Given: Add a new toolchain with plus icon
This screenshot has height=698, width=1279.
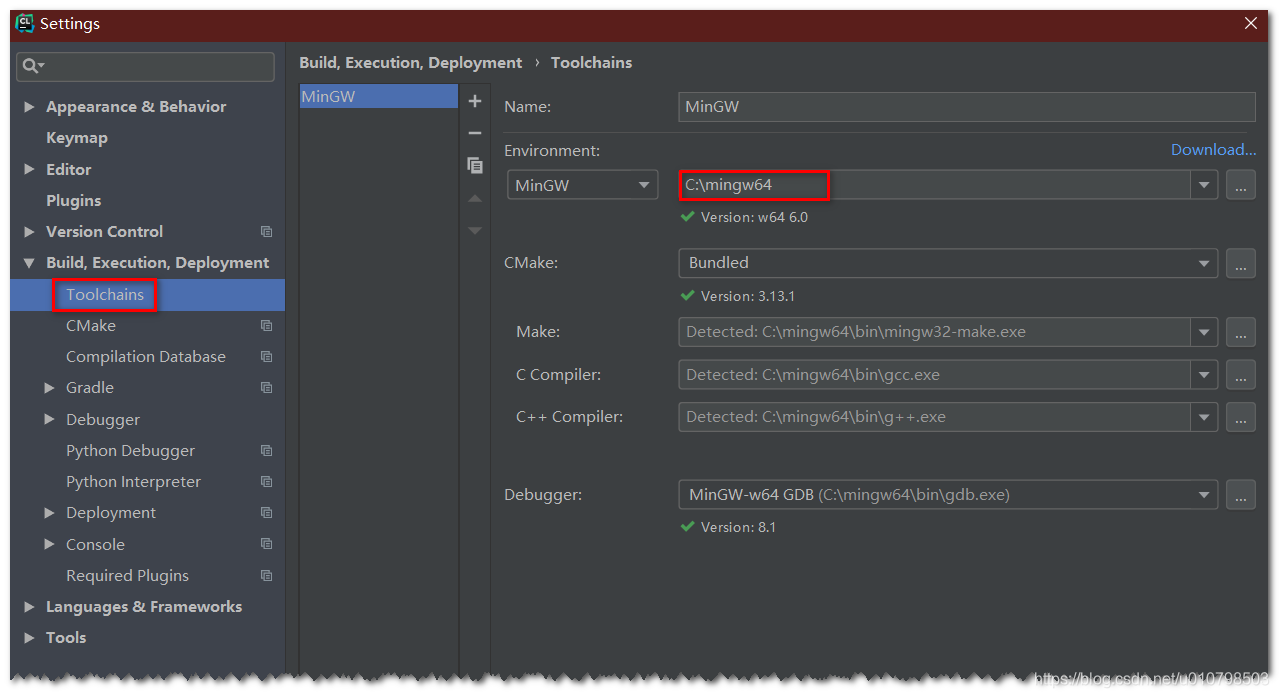Looking at the screenshot, I should [x=475, y=101].
